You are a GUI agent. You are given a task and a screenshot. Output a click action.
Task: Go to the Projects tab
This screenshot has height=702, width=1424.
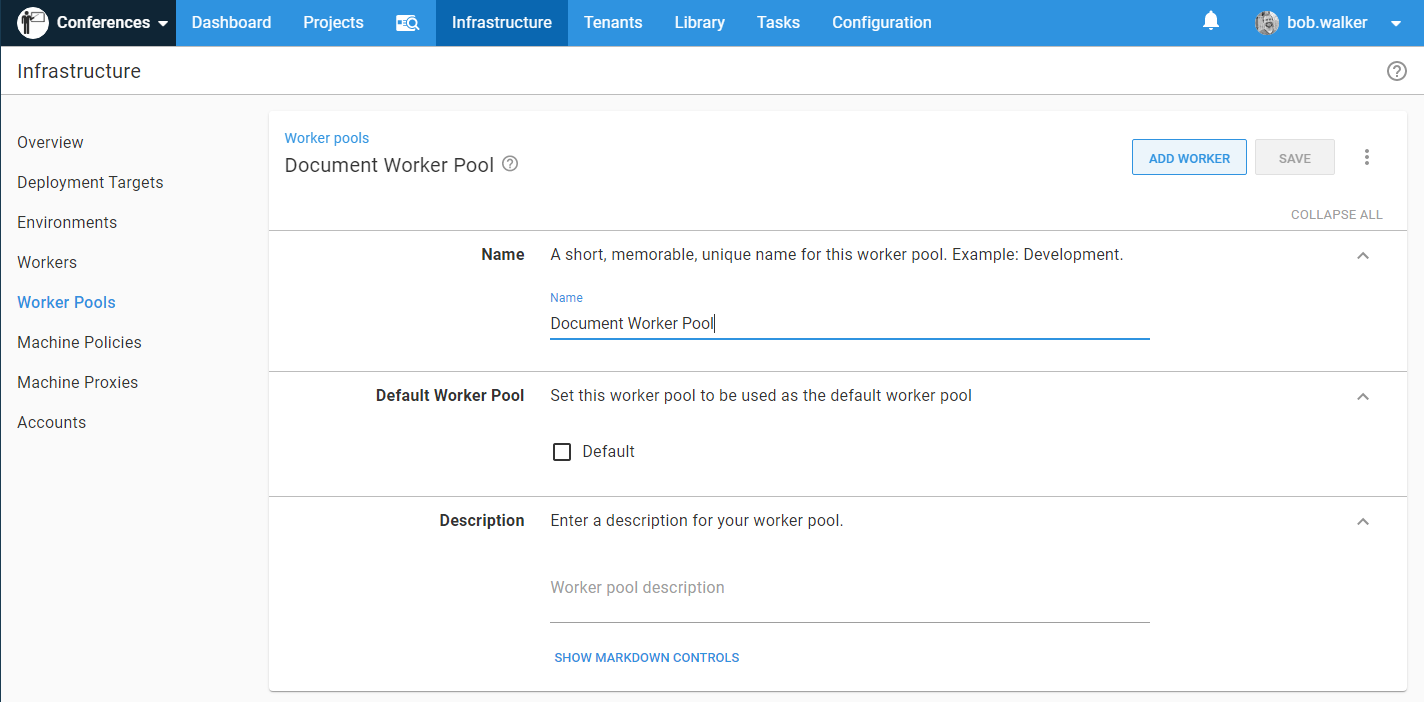click(333, 23)
